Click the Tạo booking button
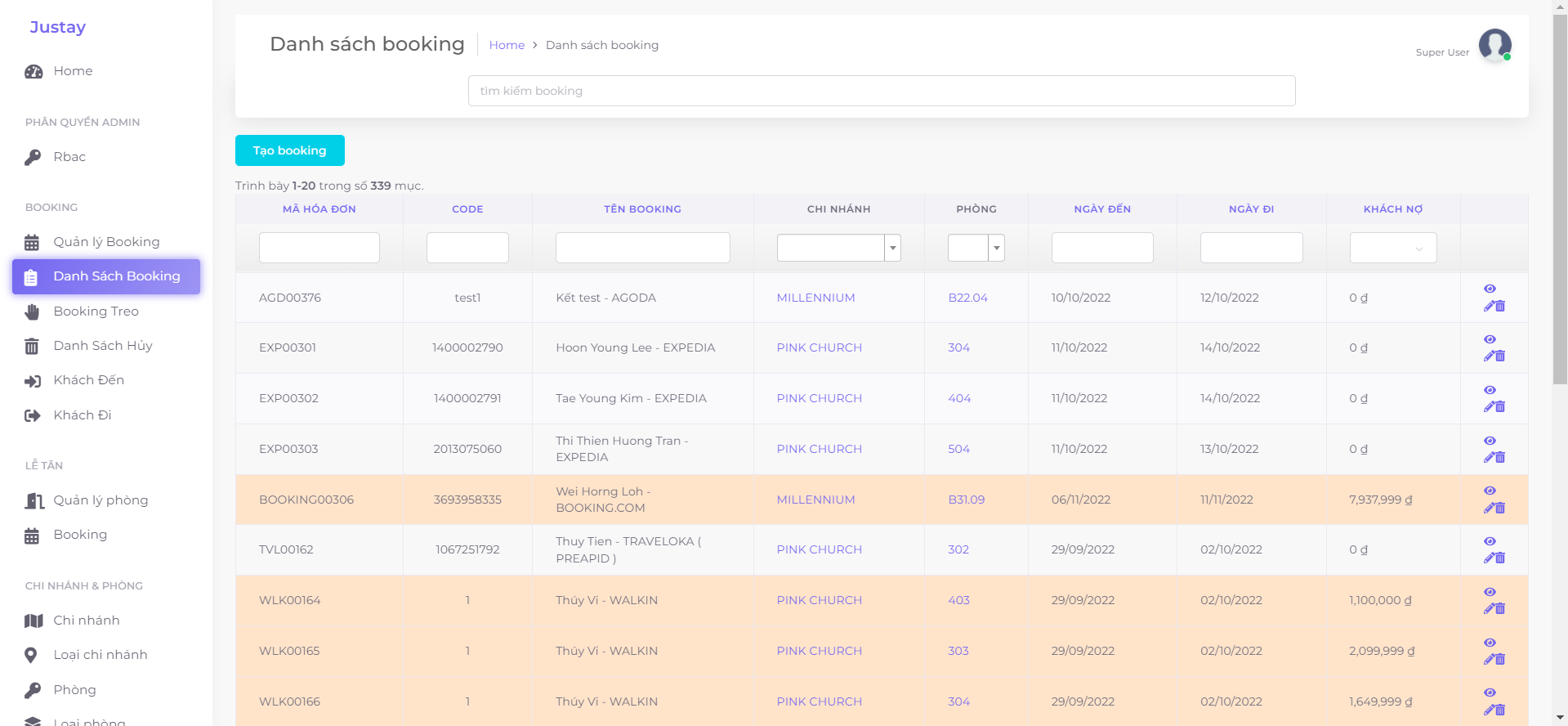This screenshot has height=726, width=1568. [x=289, y=150]
